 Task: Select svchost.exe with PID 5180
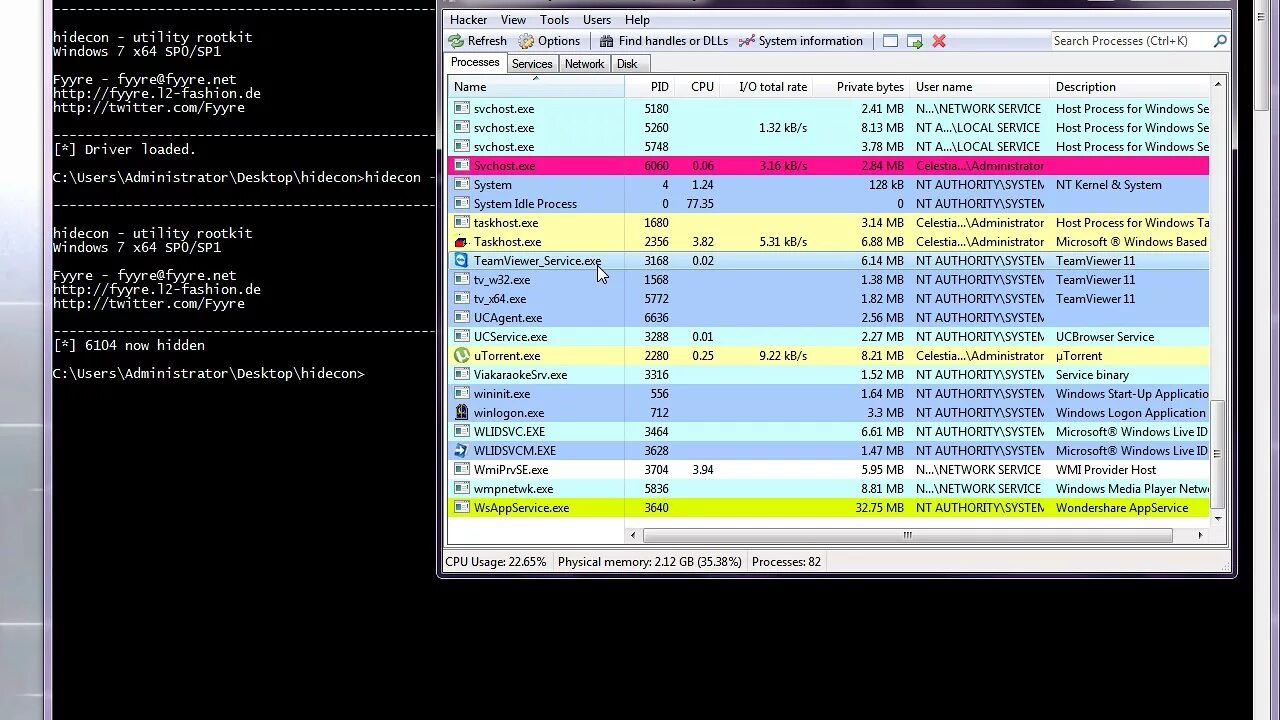click(828, 109)
